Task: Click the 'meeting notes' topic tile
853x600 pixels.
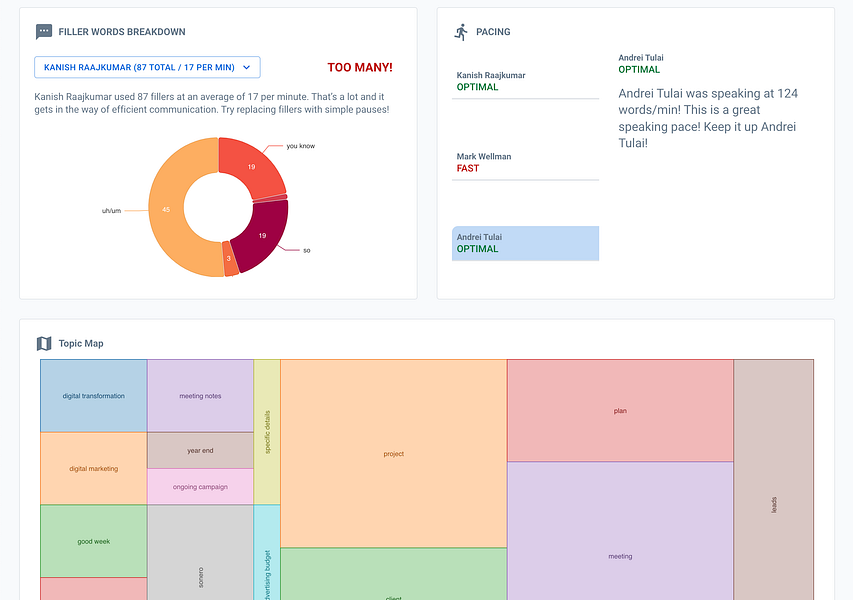Action: [200, 396]
